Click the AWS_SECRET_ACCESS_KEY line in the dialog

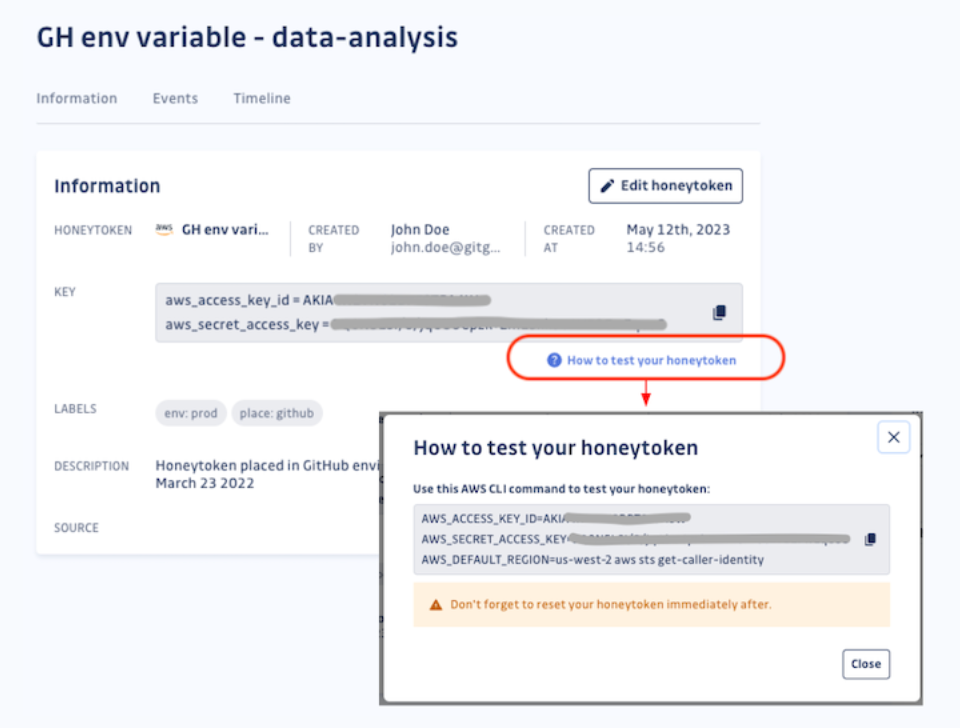(x=636, y=539)
